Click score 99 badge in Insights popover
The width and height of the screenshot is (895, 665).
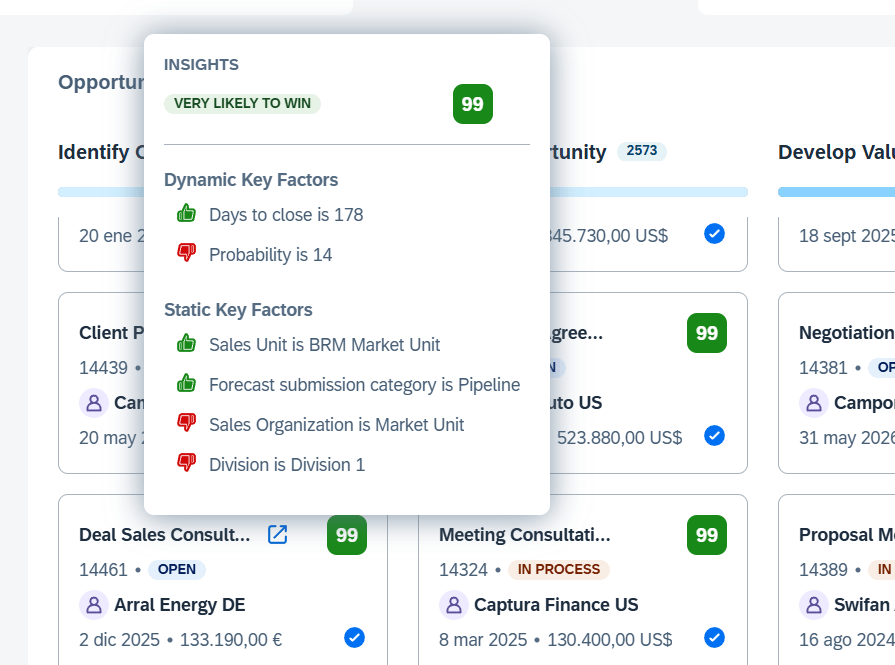tap(472, 104)
